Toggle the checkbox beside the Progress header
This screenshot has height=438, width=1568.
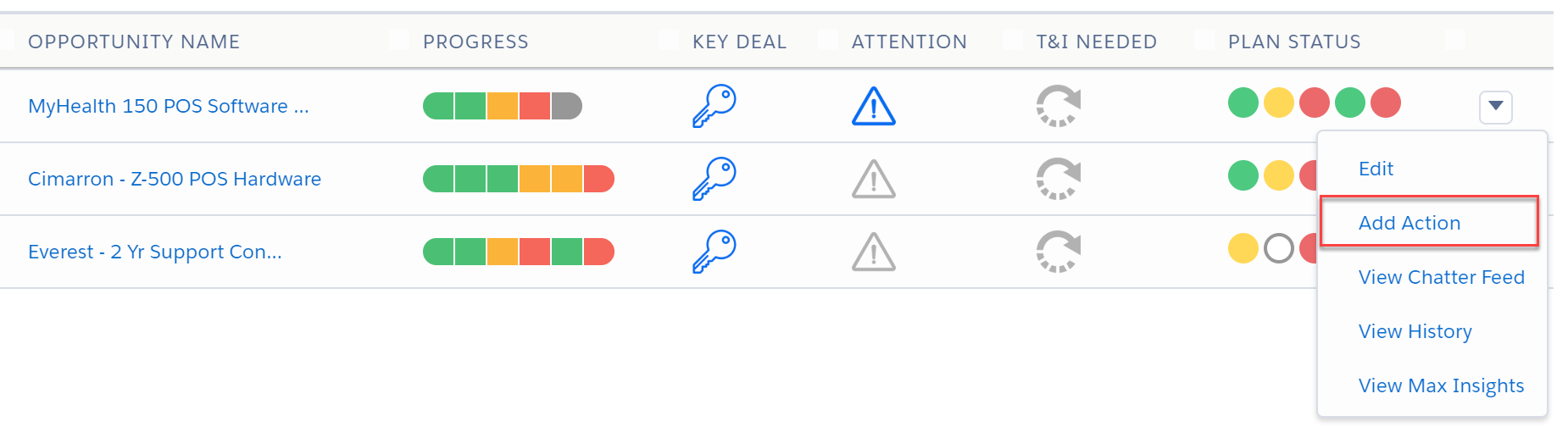pyautogui.click(x=399, y=40)
